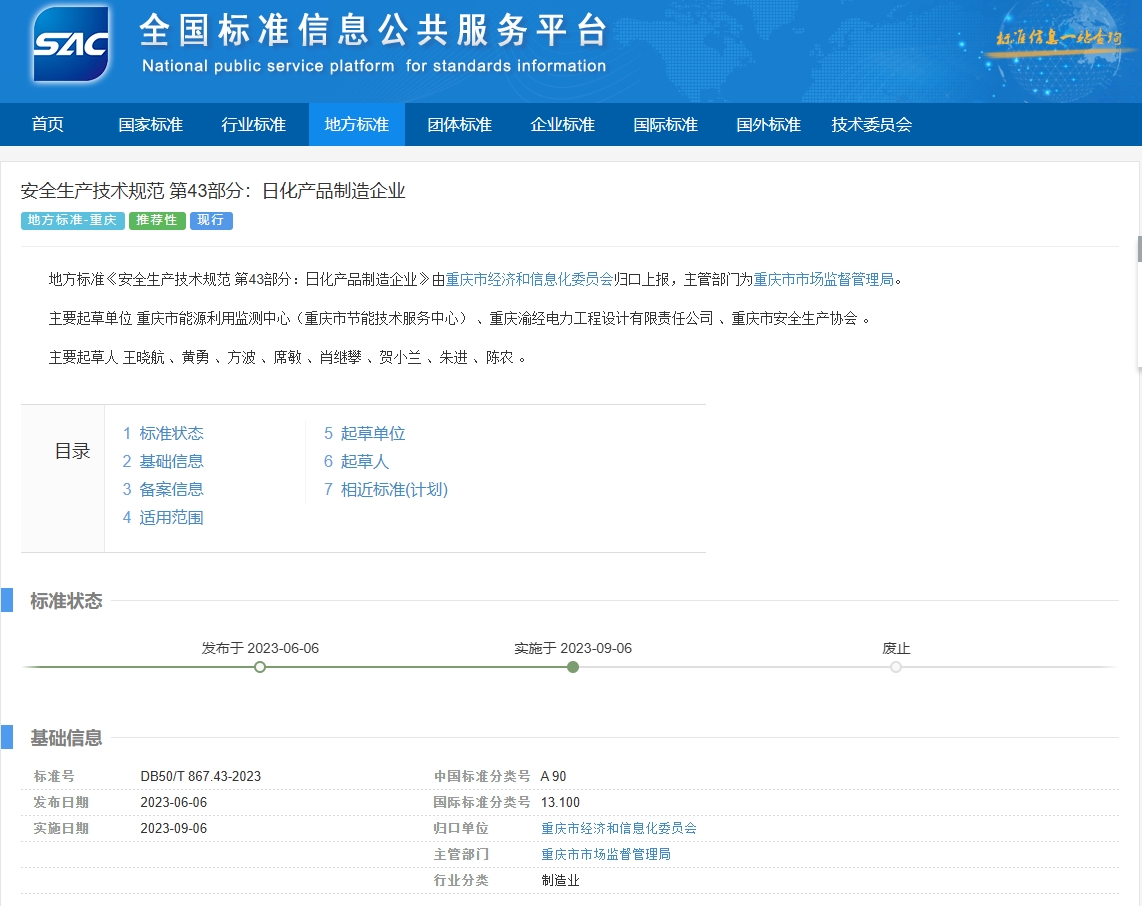Jump to 标准状态 via the contents list

click(x=173, y=433)
